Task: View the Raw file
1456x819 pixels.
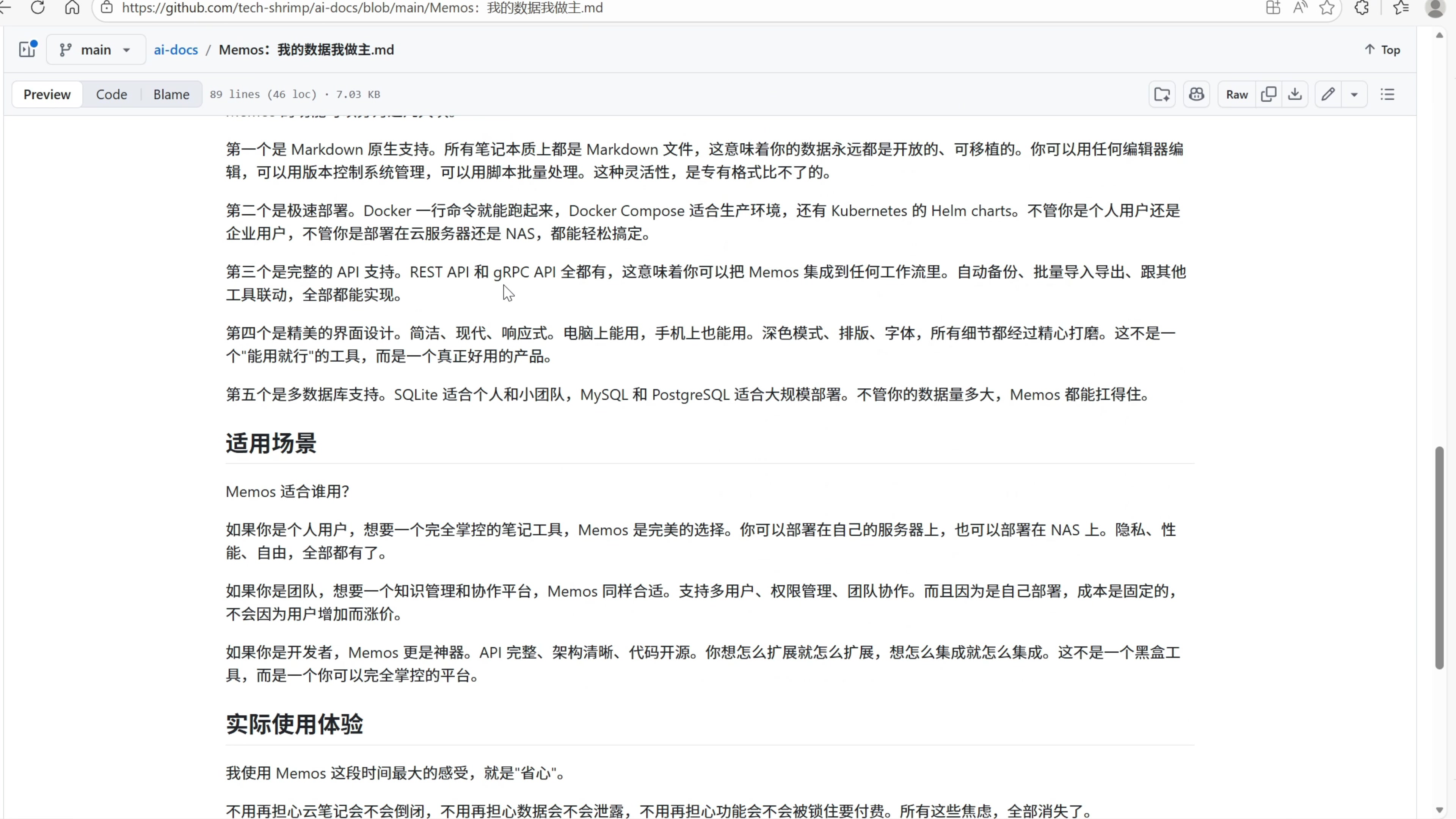Action: (1237, 94)
